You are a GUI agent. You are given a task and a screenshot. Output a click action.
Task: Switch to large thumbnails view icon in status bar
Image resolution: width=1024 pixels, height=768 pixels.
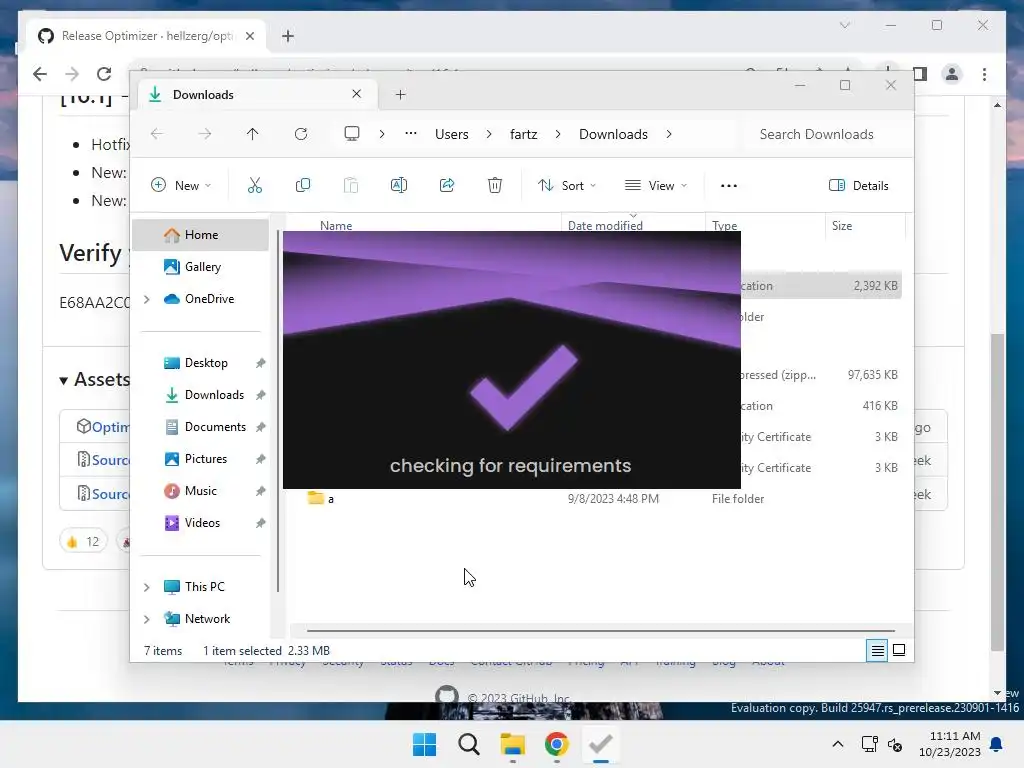point(899,650)
